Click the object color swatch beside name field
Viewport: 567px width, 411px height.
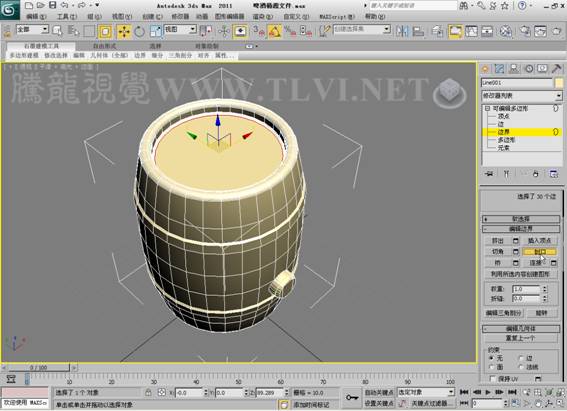point(559,83)
